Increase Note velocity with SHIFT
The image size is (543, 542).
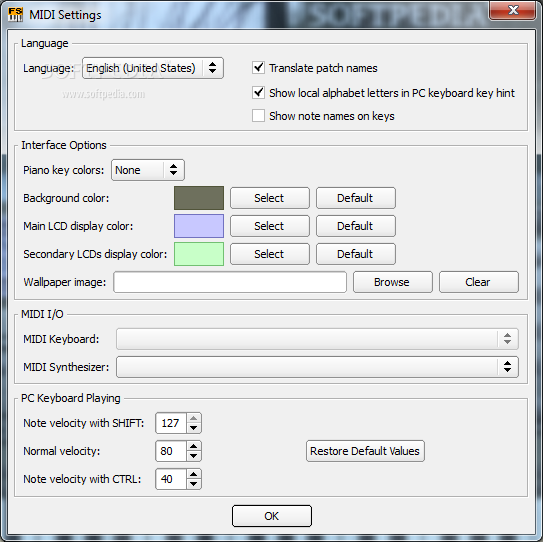click(x=194, y=418)
